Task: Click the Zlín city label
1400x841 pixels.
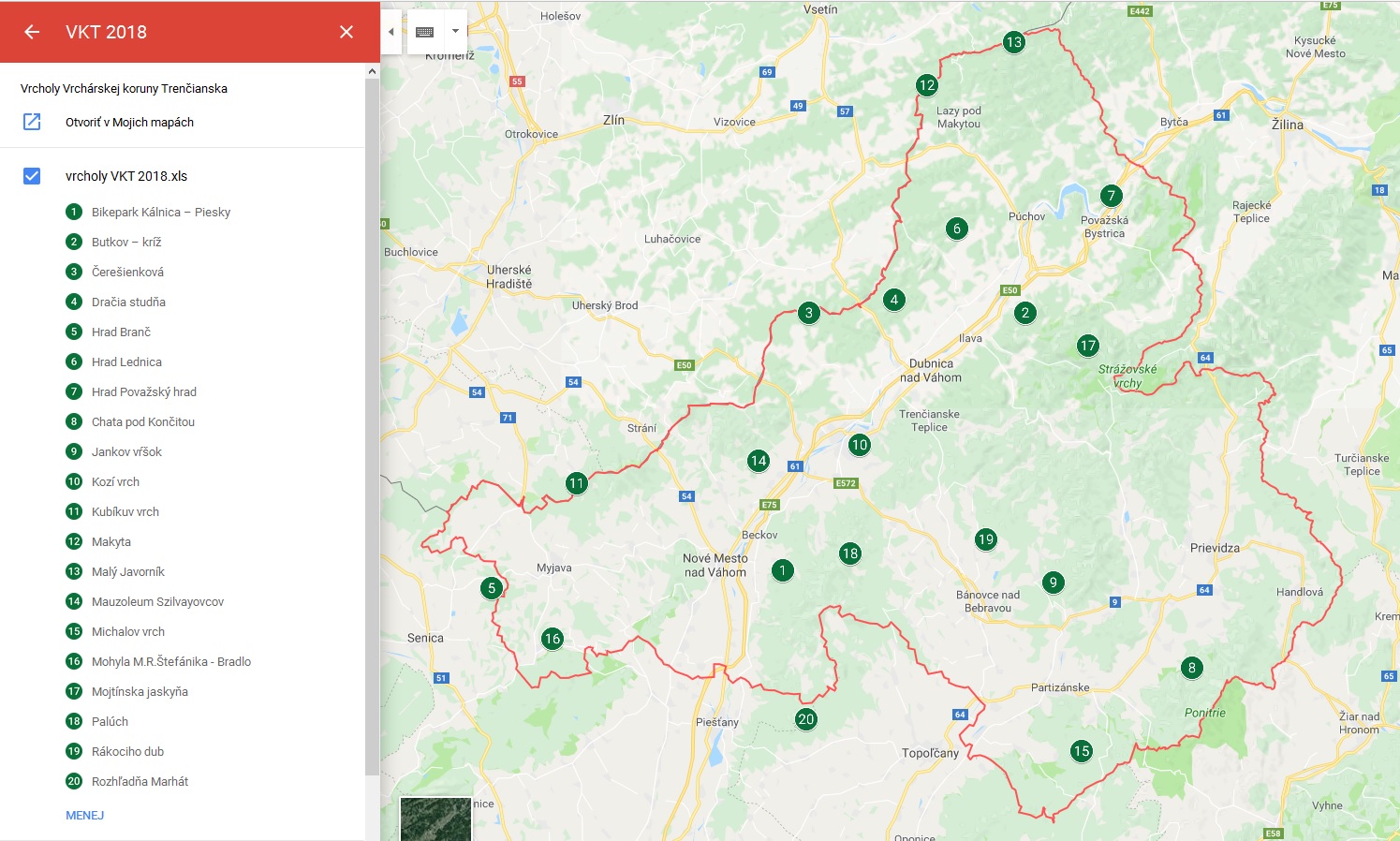Action: pyautogui.click(x=613, y=120)
